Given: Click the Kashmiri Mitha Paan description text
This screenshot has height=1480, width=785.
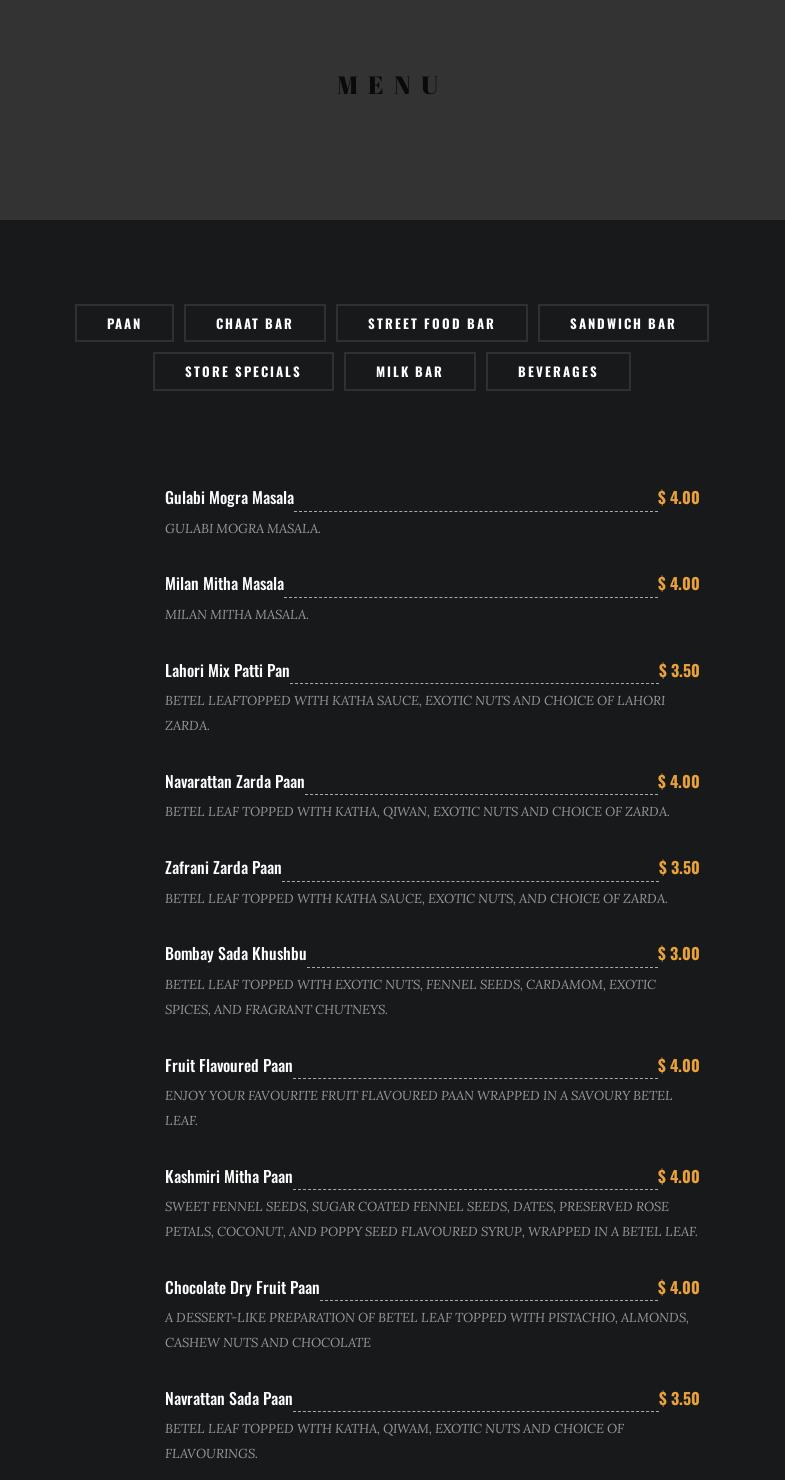Looking at the screenshot, I should (431, 1219).
